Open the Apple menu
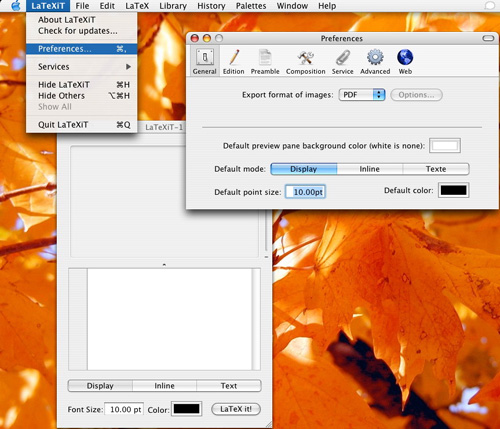Image resolution: width=500 pixels, height=429 pixels. coord(15,6)
